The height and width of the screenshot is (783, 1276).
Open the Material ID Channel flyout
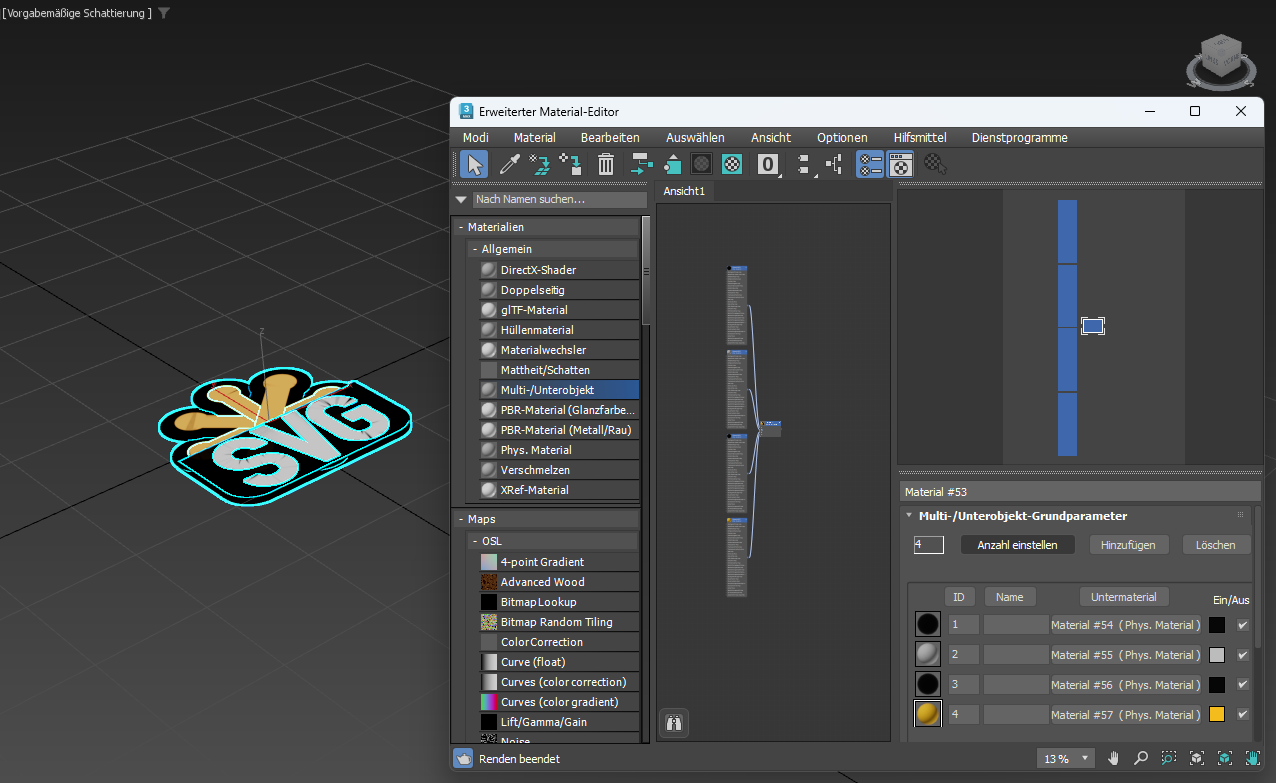click(x=768, y=164)
